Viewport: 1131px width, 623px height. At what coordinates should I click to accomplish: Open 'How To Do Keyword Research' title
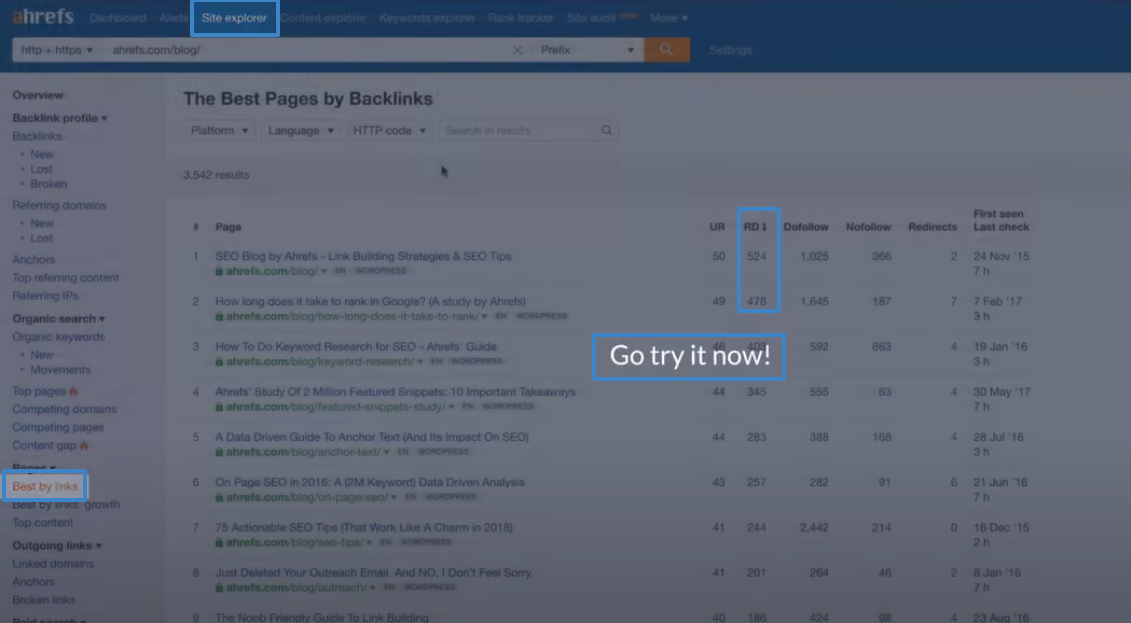click(356, 347)
